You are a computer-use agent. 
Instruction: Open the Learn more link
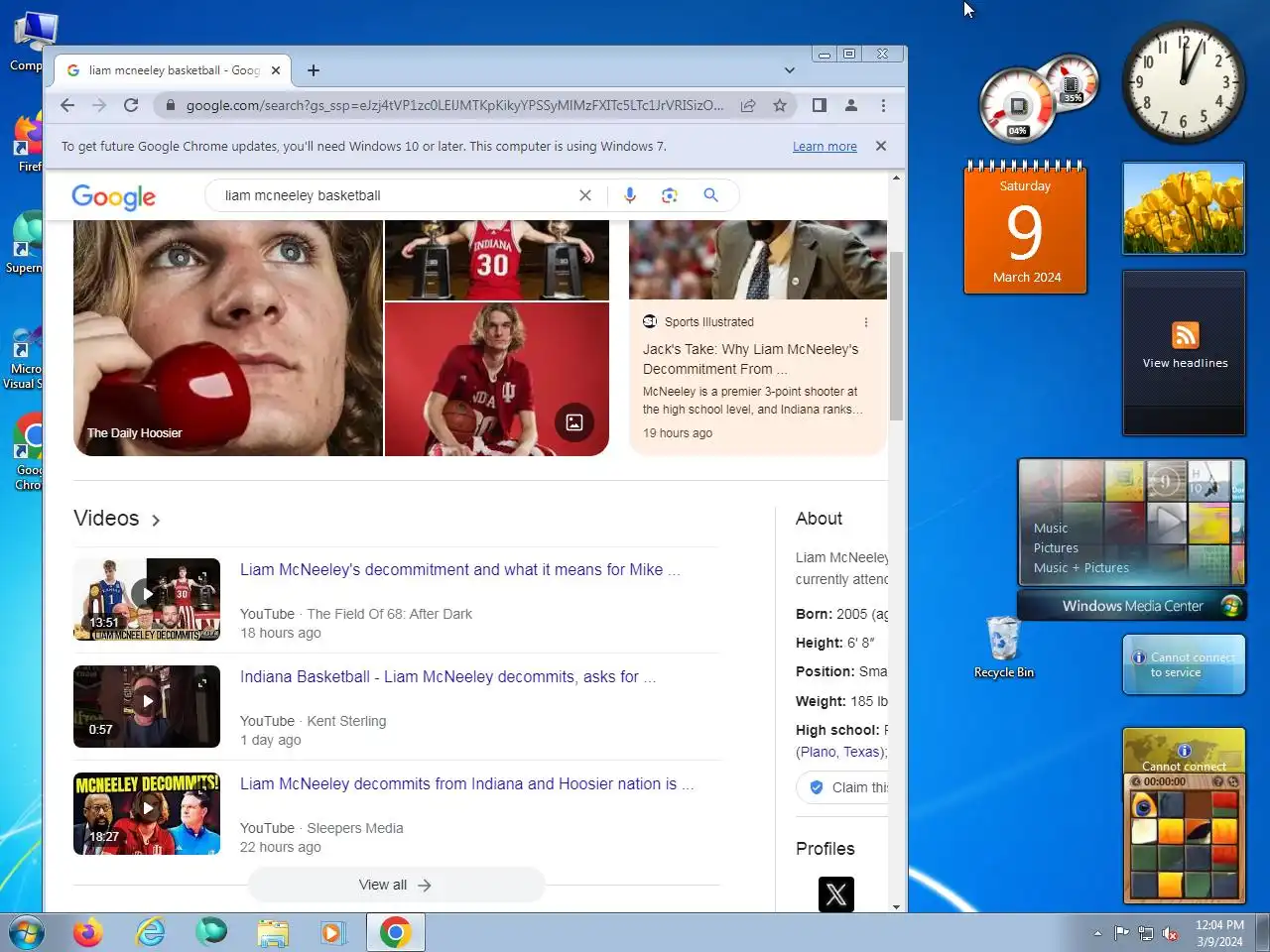pyautogui.click(x=825, y=147)
